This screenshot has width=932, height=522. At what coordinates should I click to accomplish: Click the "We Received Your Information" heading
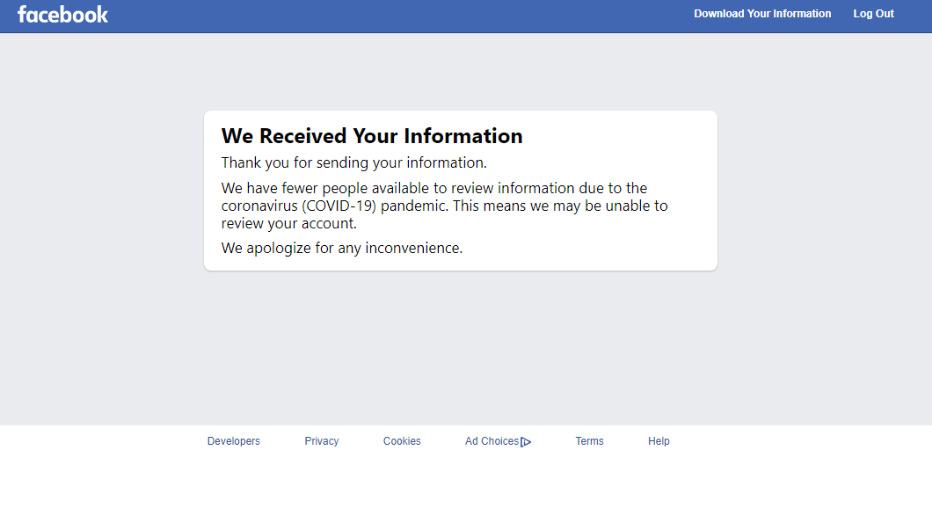coord(371,136)
